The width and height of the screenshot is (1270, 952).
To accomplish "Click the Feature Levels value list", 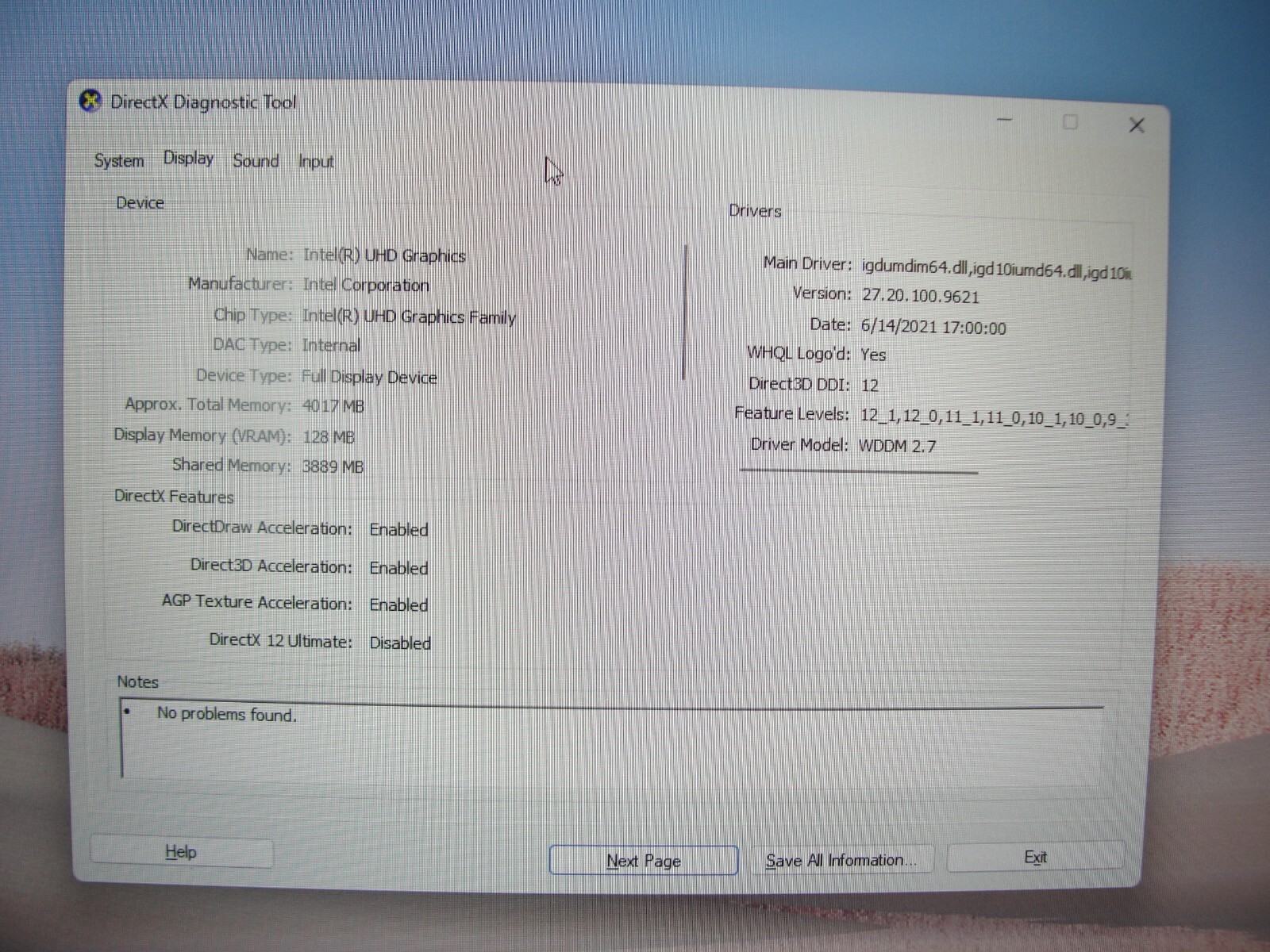I will pyautogui.click(x=995, y=417).
